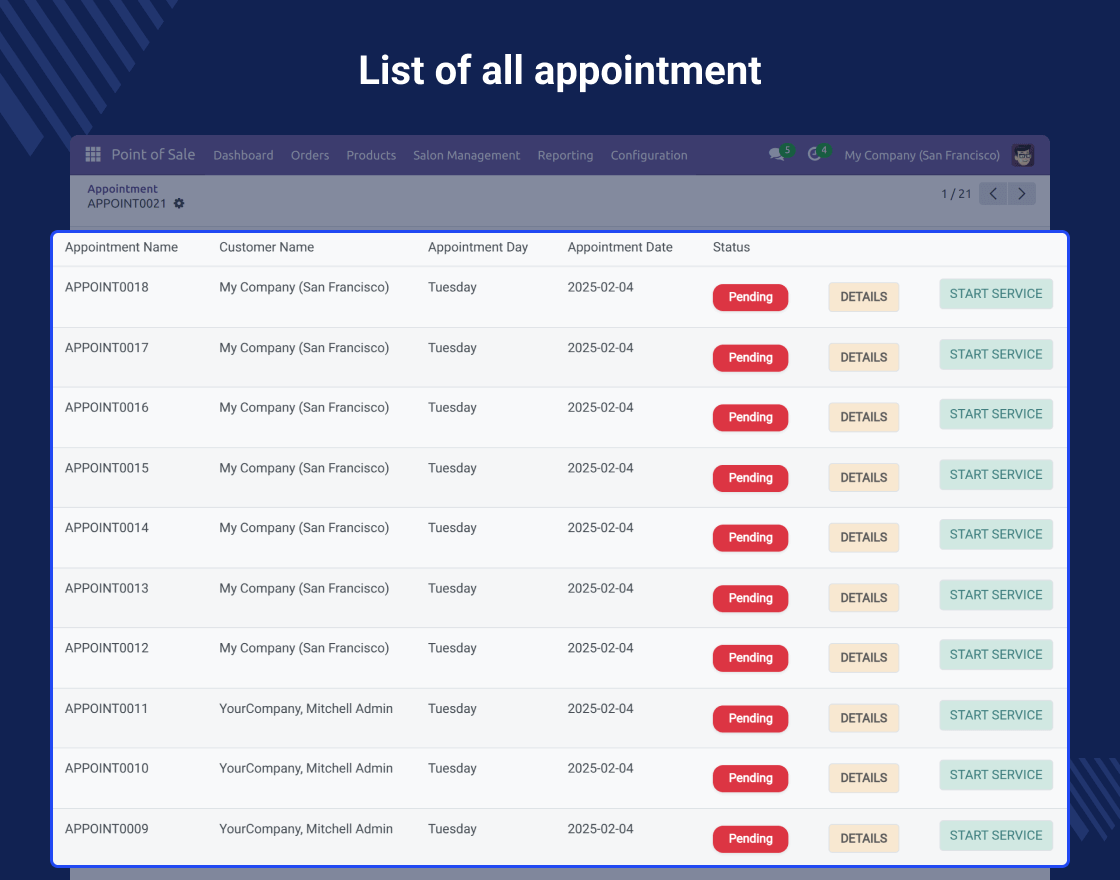This screenshot has width=1120, height=880.
Task: Click the Status column header
Action: pyautogui.click(x=731, y=247)
